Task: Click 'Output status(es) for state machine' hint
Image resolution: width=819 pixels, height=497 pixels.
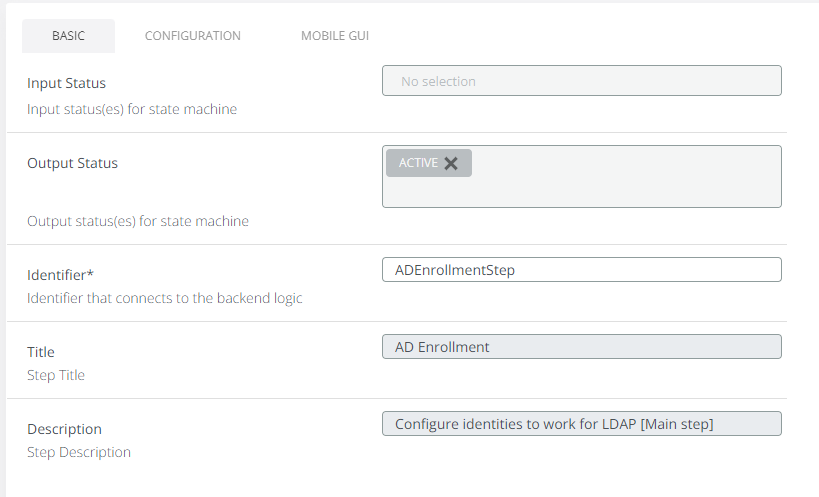Action: click(137, 221)
